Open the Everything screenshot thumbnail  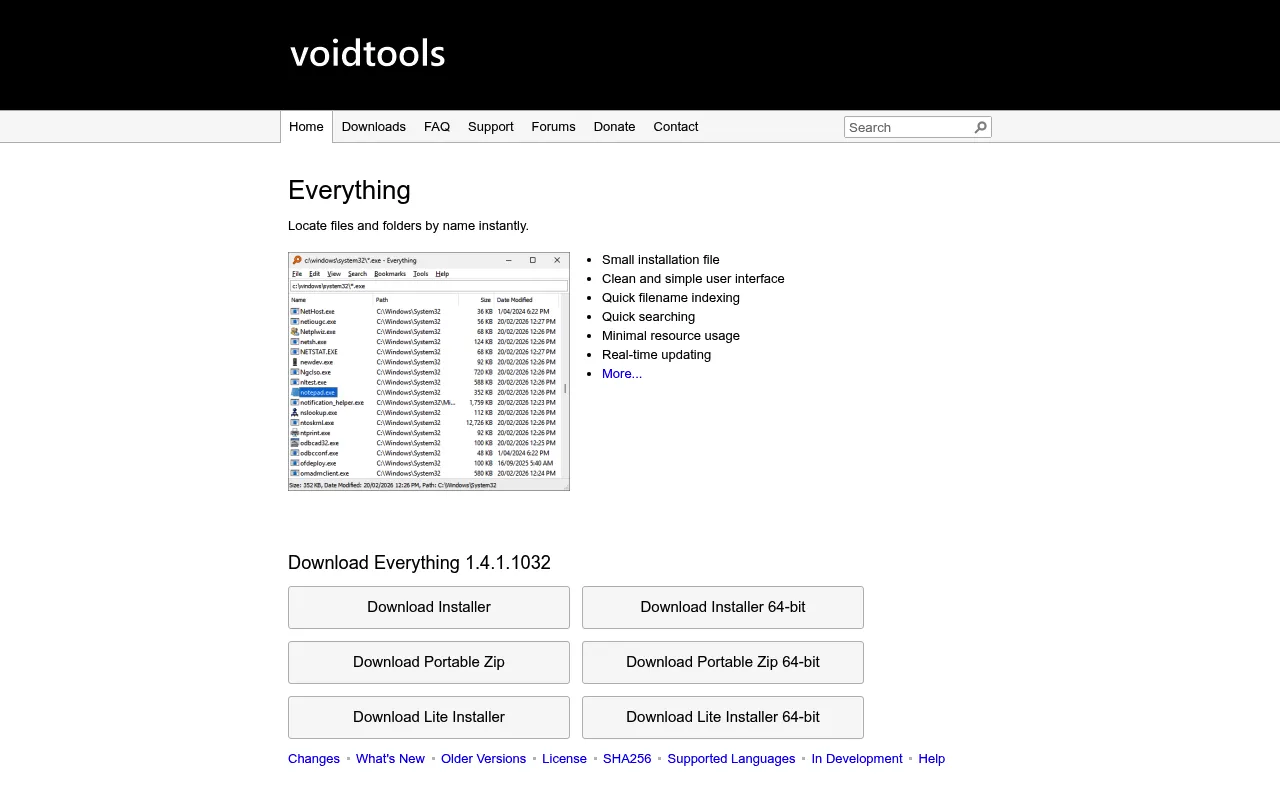click(429, 371)
